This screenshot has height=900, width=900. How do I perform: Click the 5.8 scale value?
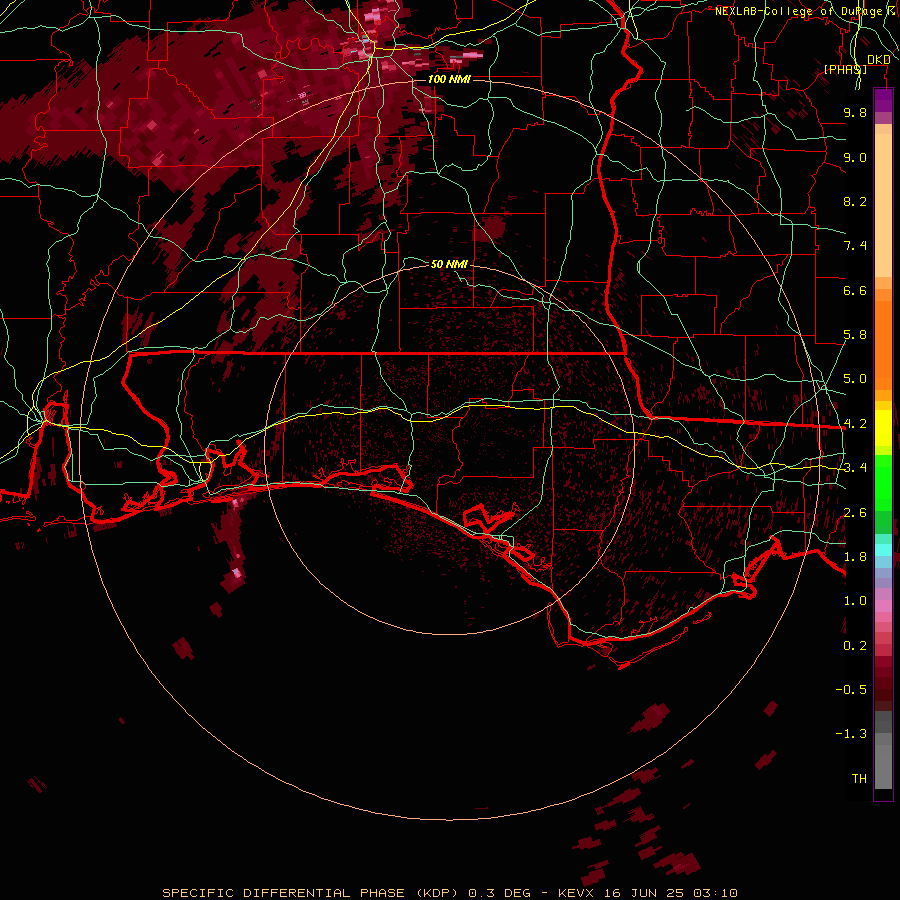point(855,335)
